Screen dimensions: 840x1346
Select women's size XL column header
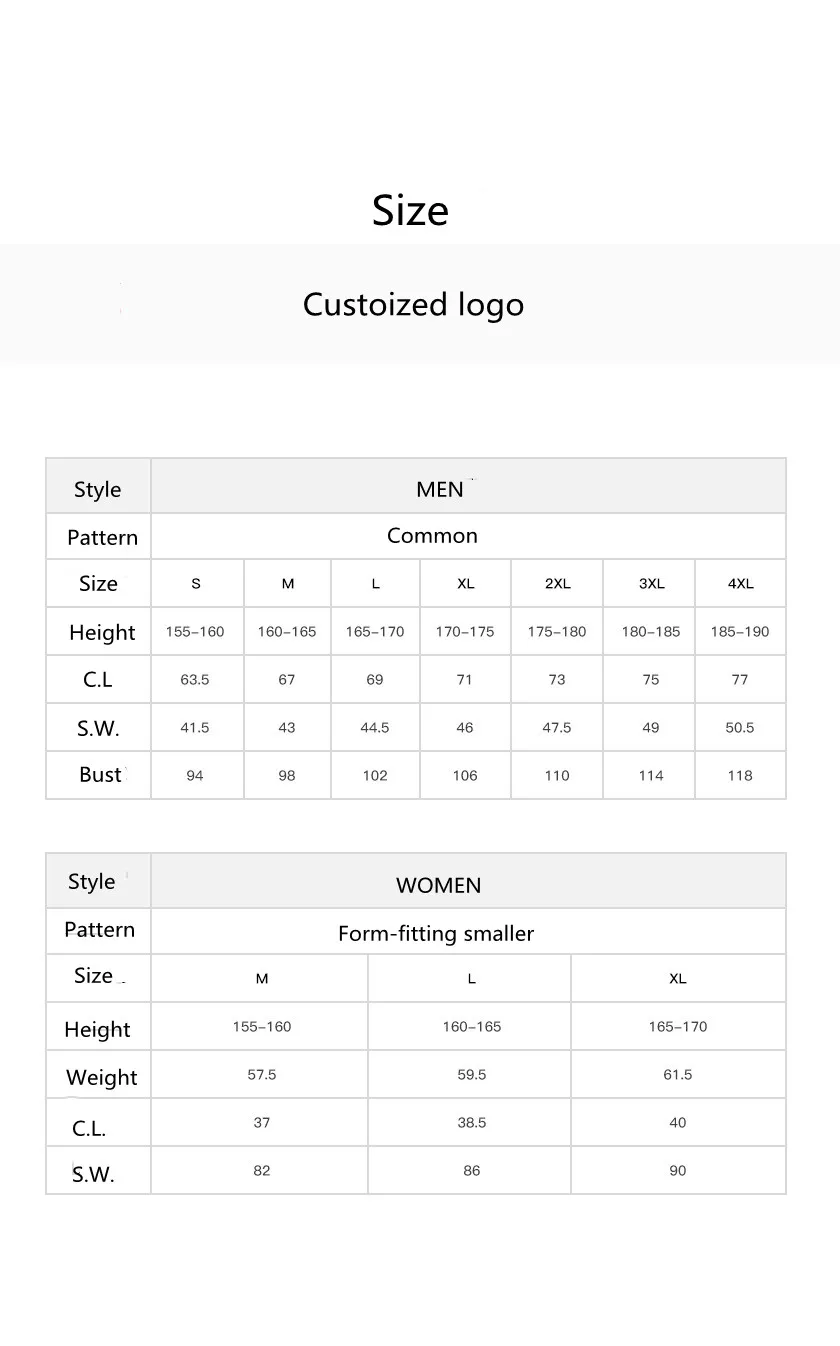[678, 979]
